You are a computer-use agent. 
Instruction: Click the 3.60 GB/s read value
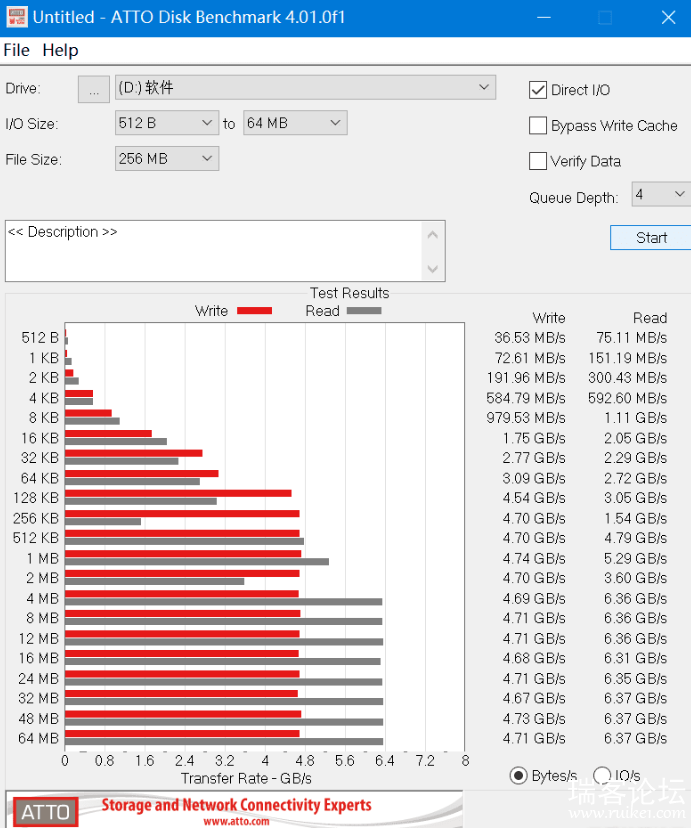[636, 578]
